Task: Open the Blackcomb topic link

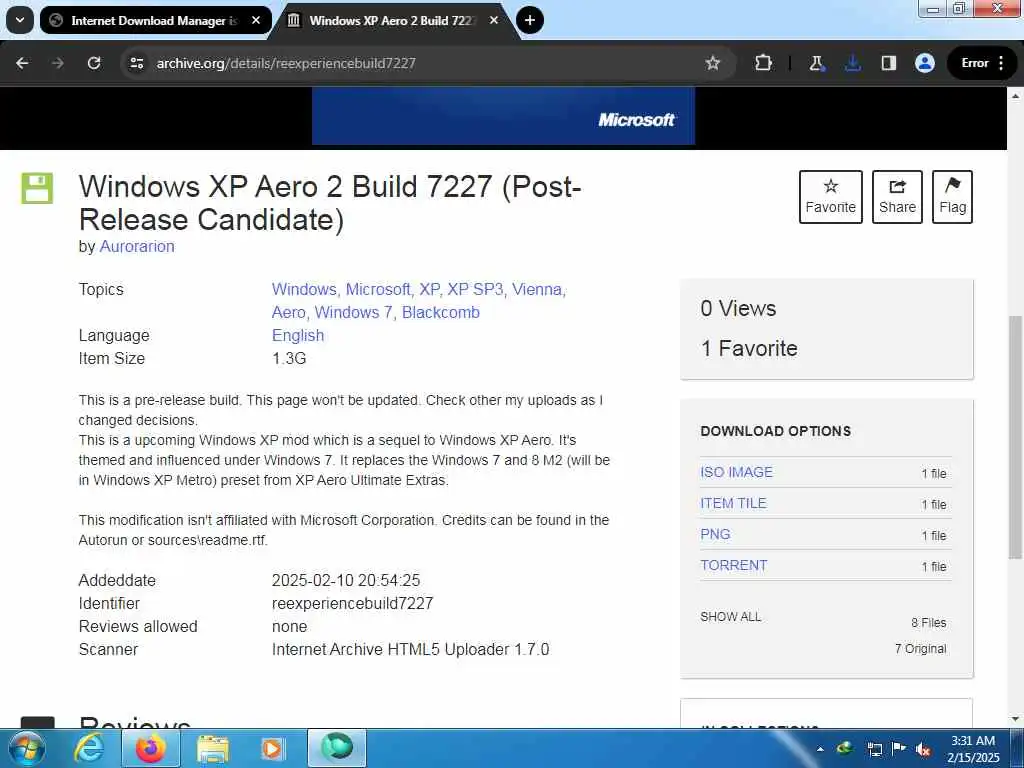Action: tap(441, 312)
